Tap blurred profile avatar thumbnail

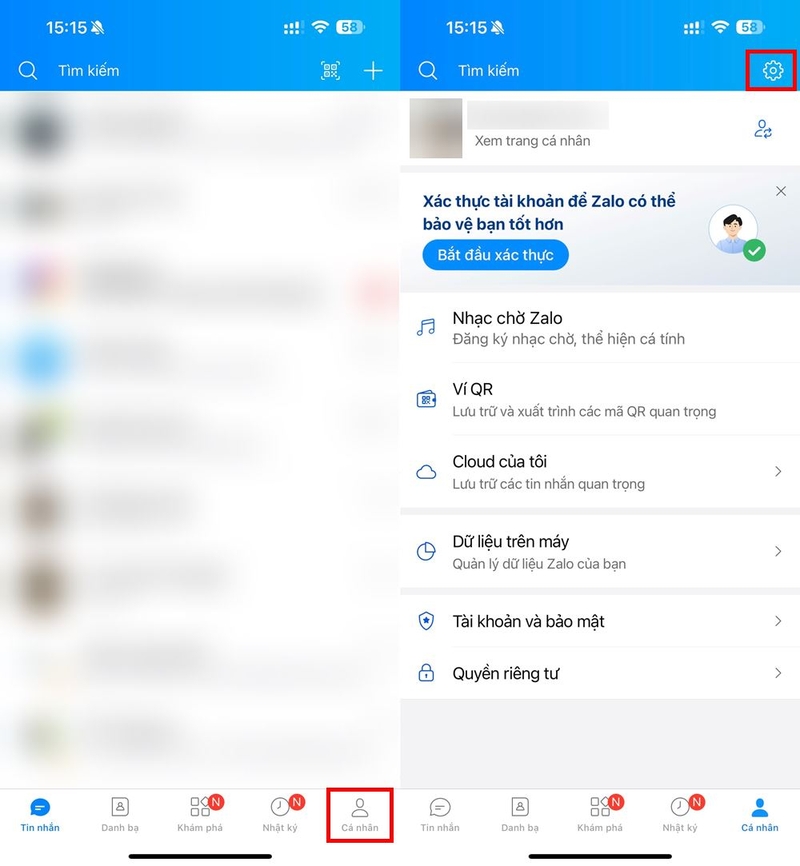click(x=436, y=128)
